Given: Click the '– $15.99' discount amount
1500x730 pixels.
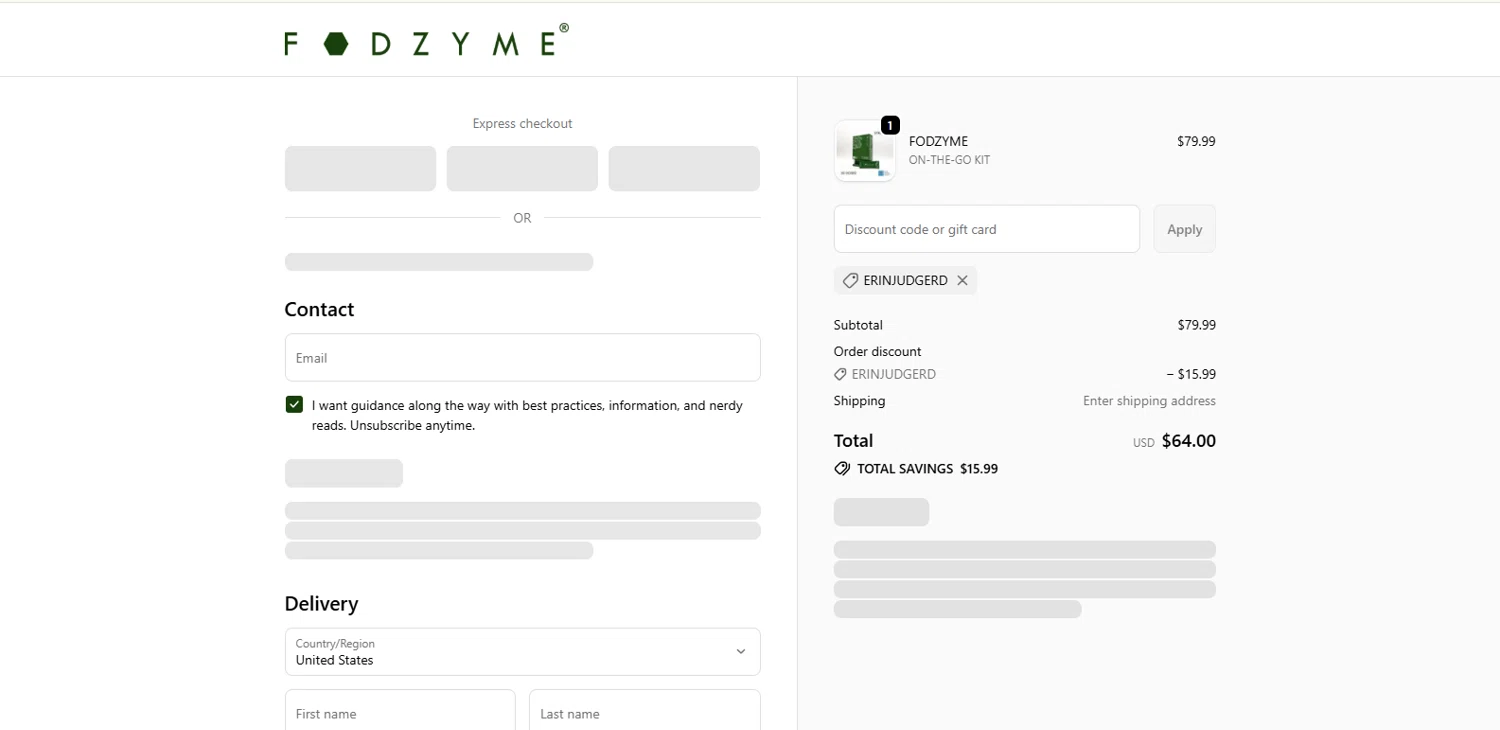Looking at the screenshot, I should click(x=1191, y=375).
